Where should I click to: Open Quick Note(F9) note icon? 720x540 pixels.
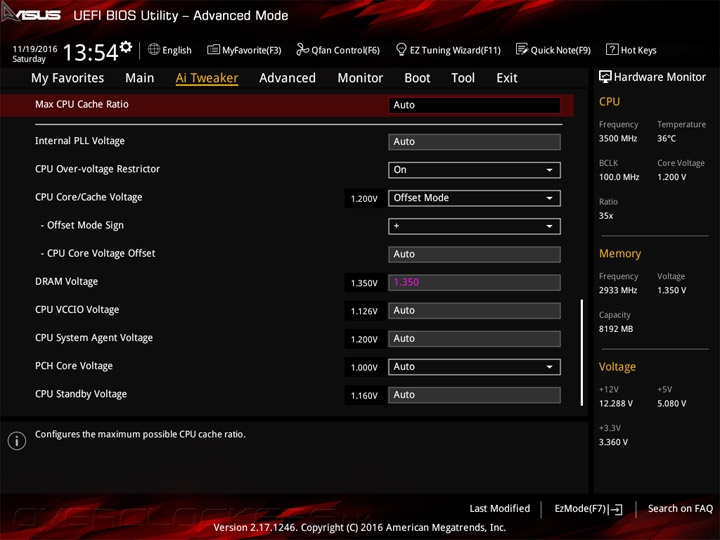(x=522, y=49)
